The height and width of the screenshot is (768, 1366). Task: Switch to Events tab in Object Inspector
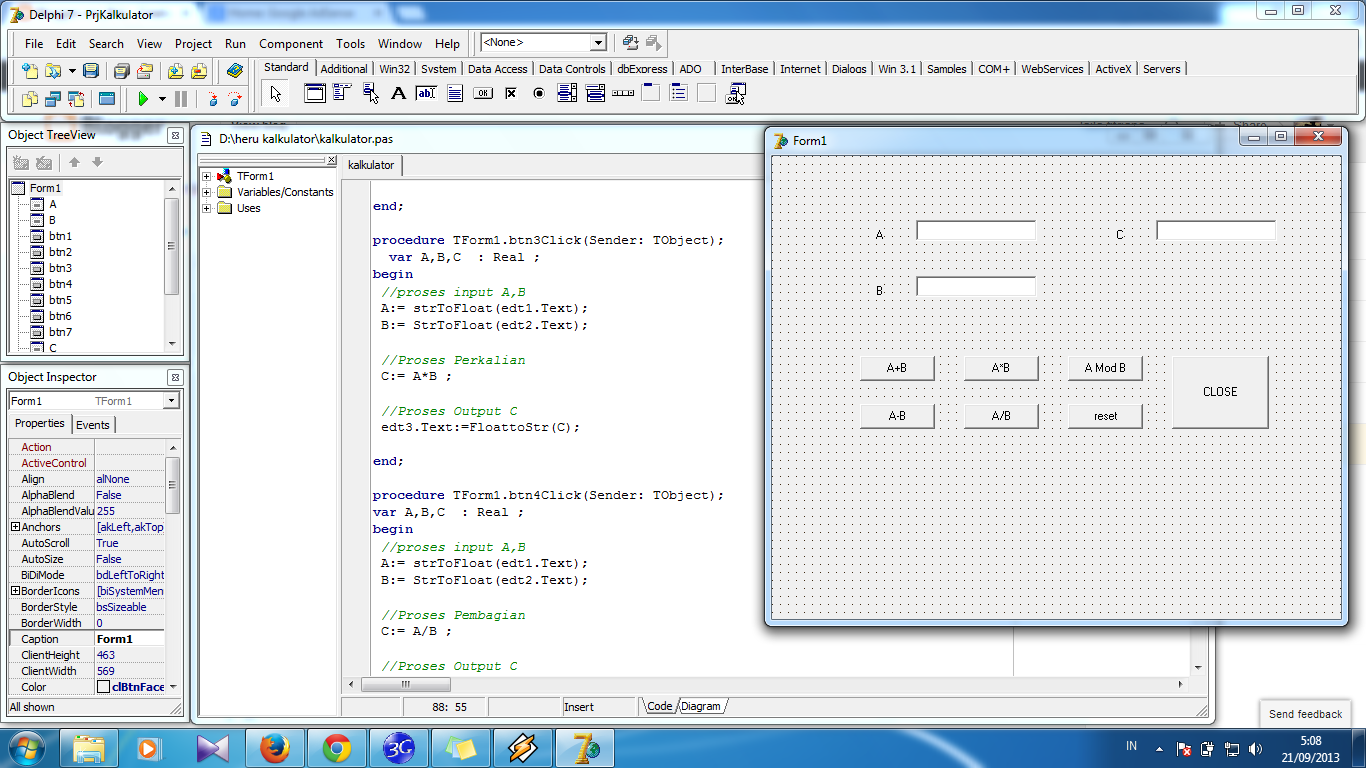93,425
